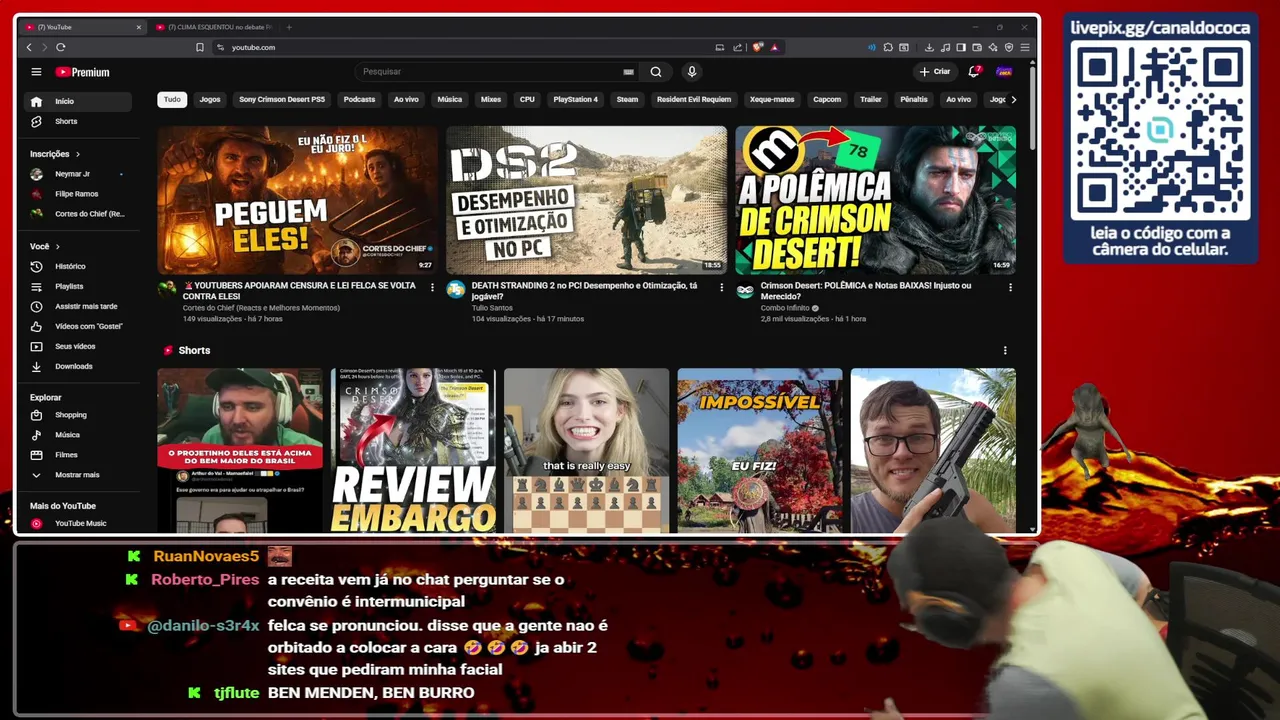Open Shorts in the sidebar

[x=78, y=121]
